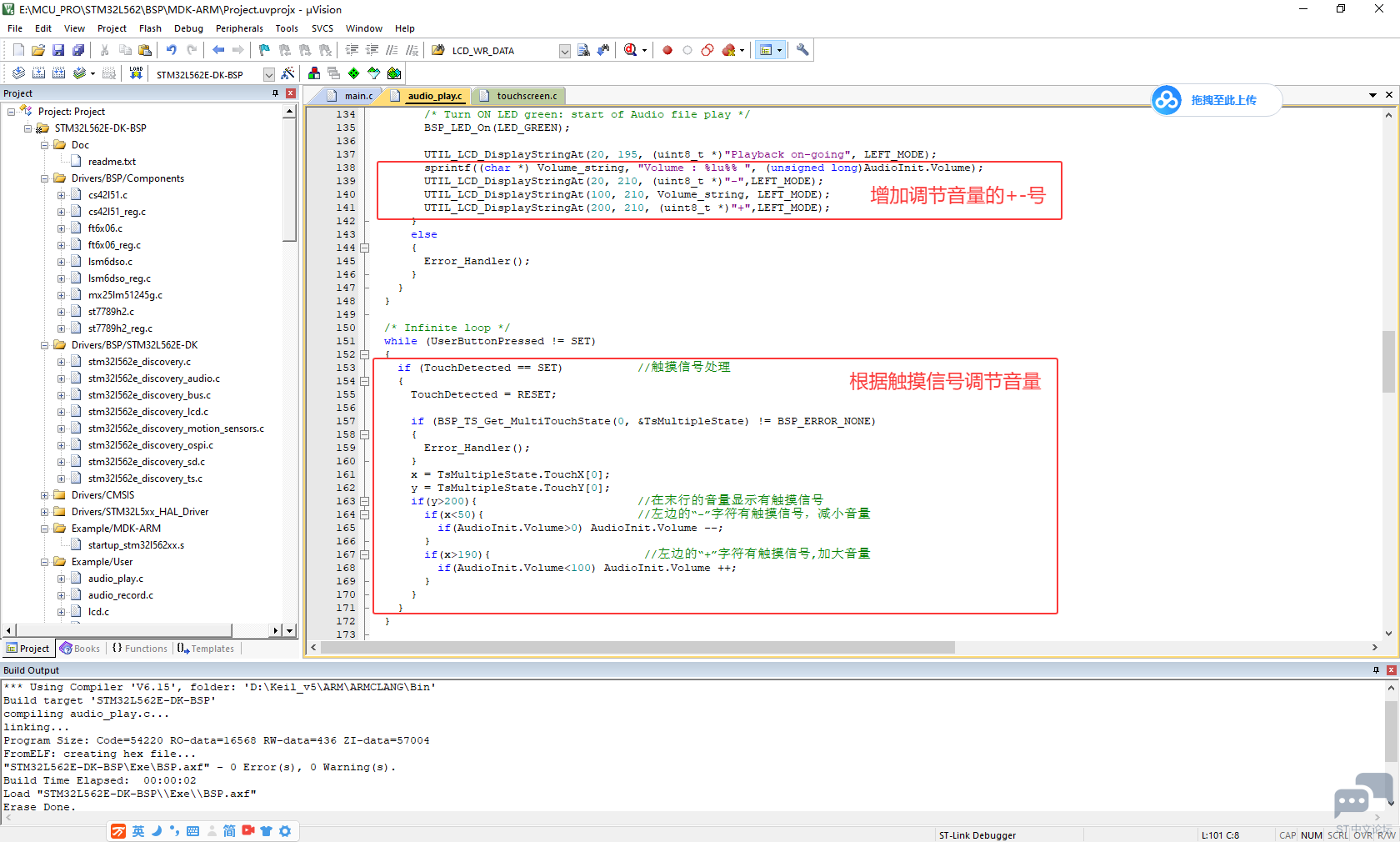Click the Translate current file icon
1400x842 pixels.
[18, 73]
